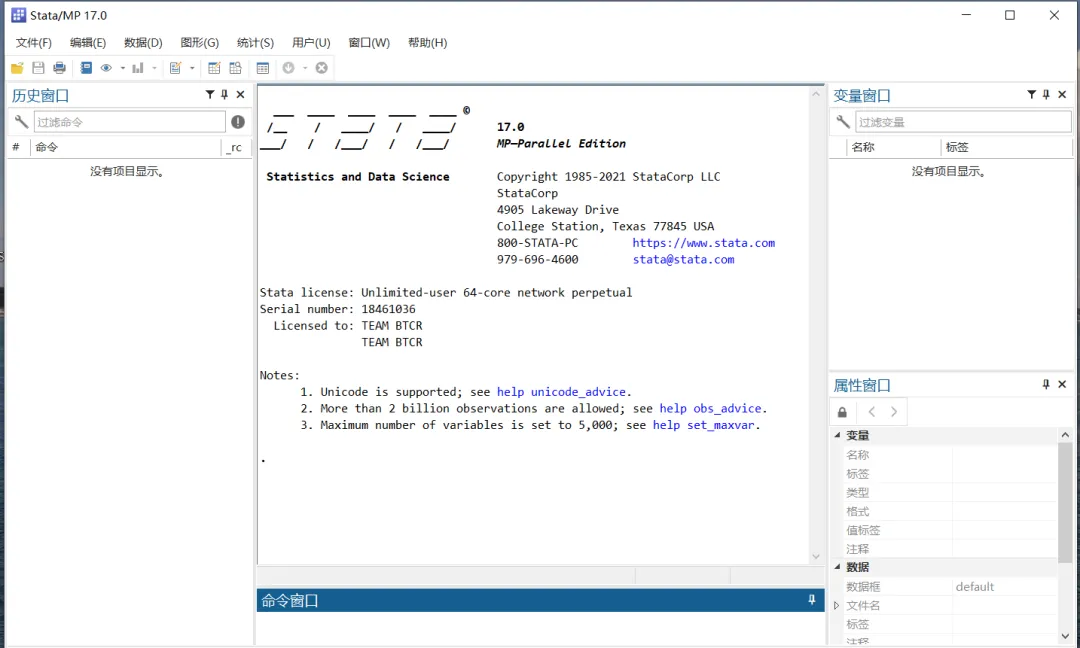The width and height of the screenshot is (1080, 648).
Task: Open the Data Browser magnifier grid icon
Action: tap(236, 67)
